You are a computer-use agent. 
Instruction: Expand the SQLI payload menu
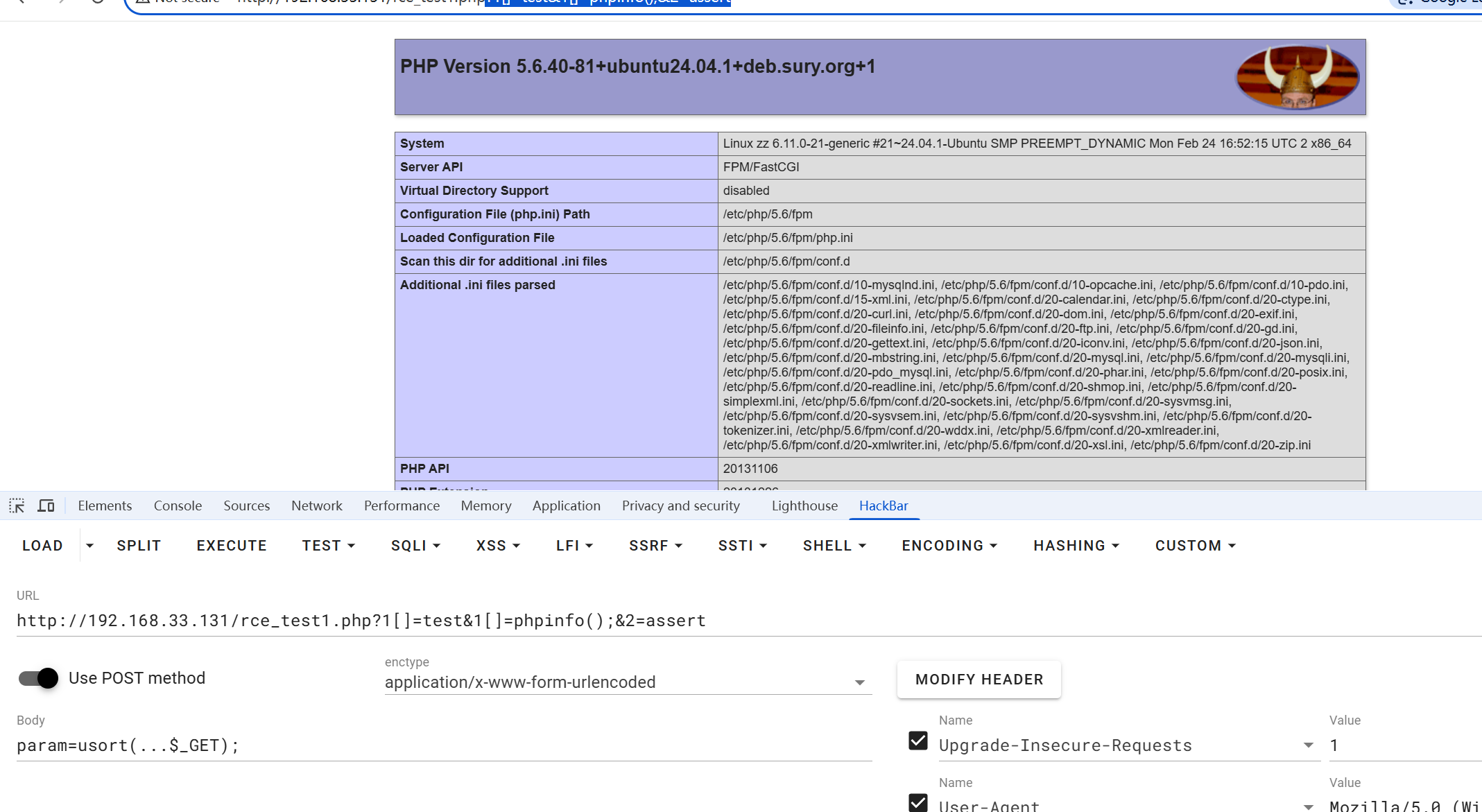(x=415, y=546)
